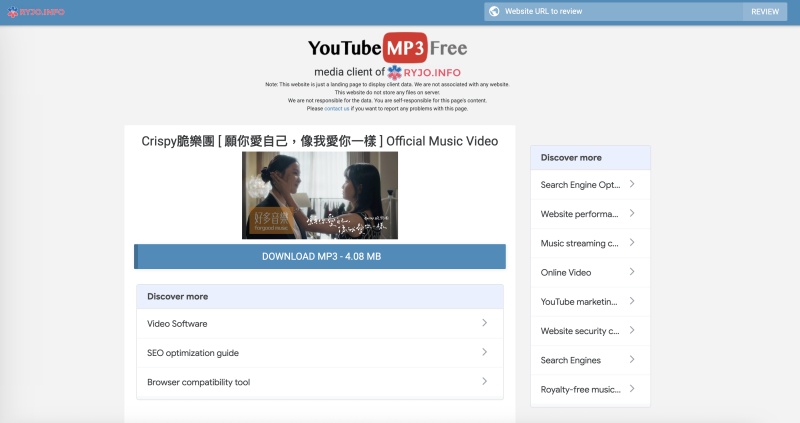Click chevron beside Online Video

[x=632, y=271]
